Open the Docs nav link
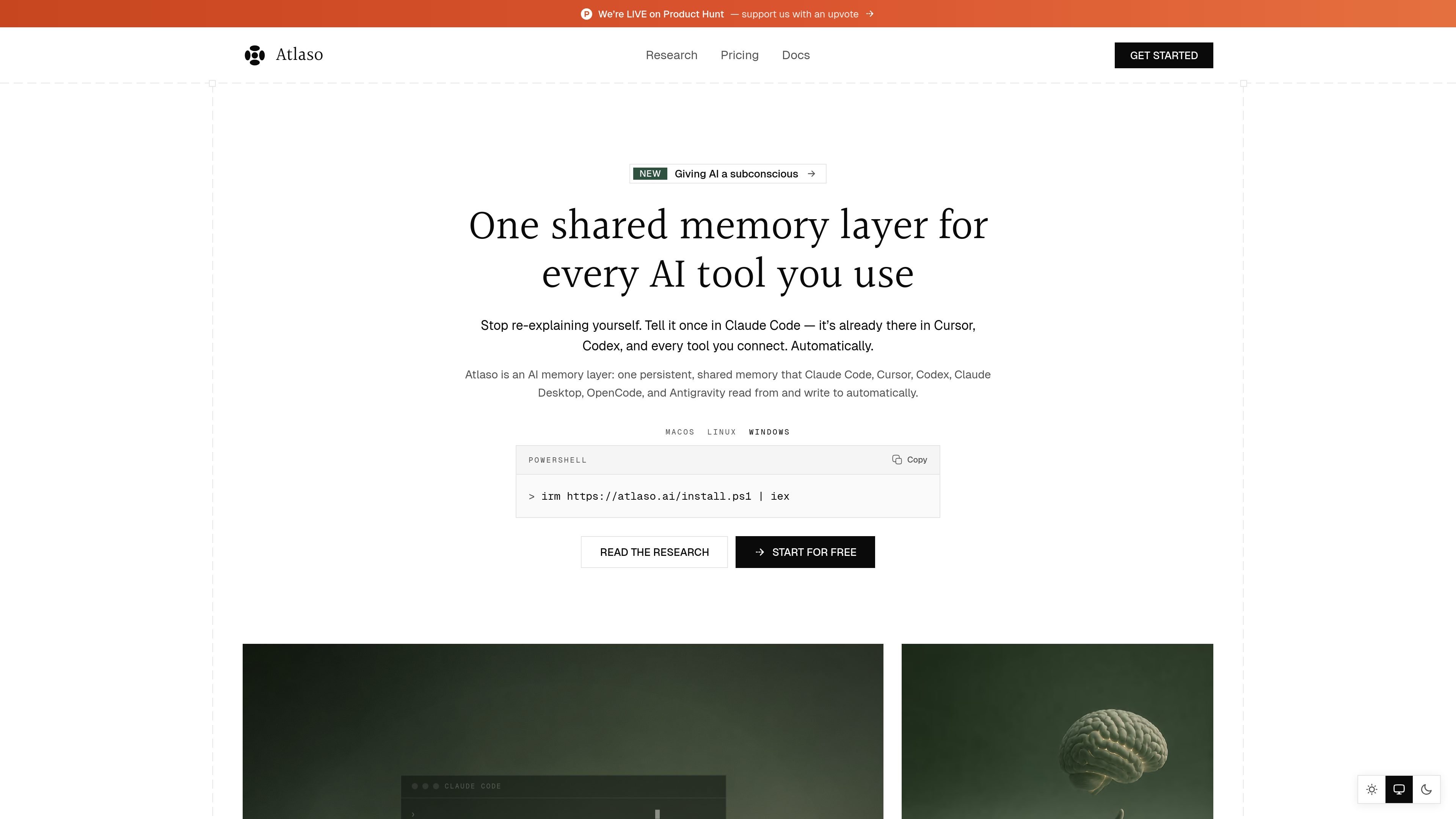The width and height of the screenshot is (1456, 819). [796, 55]
